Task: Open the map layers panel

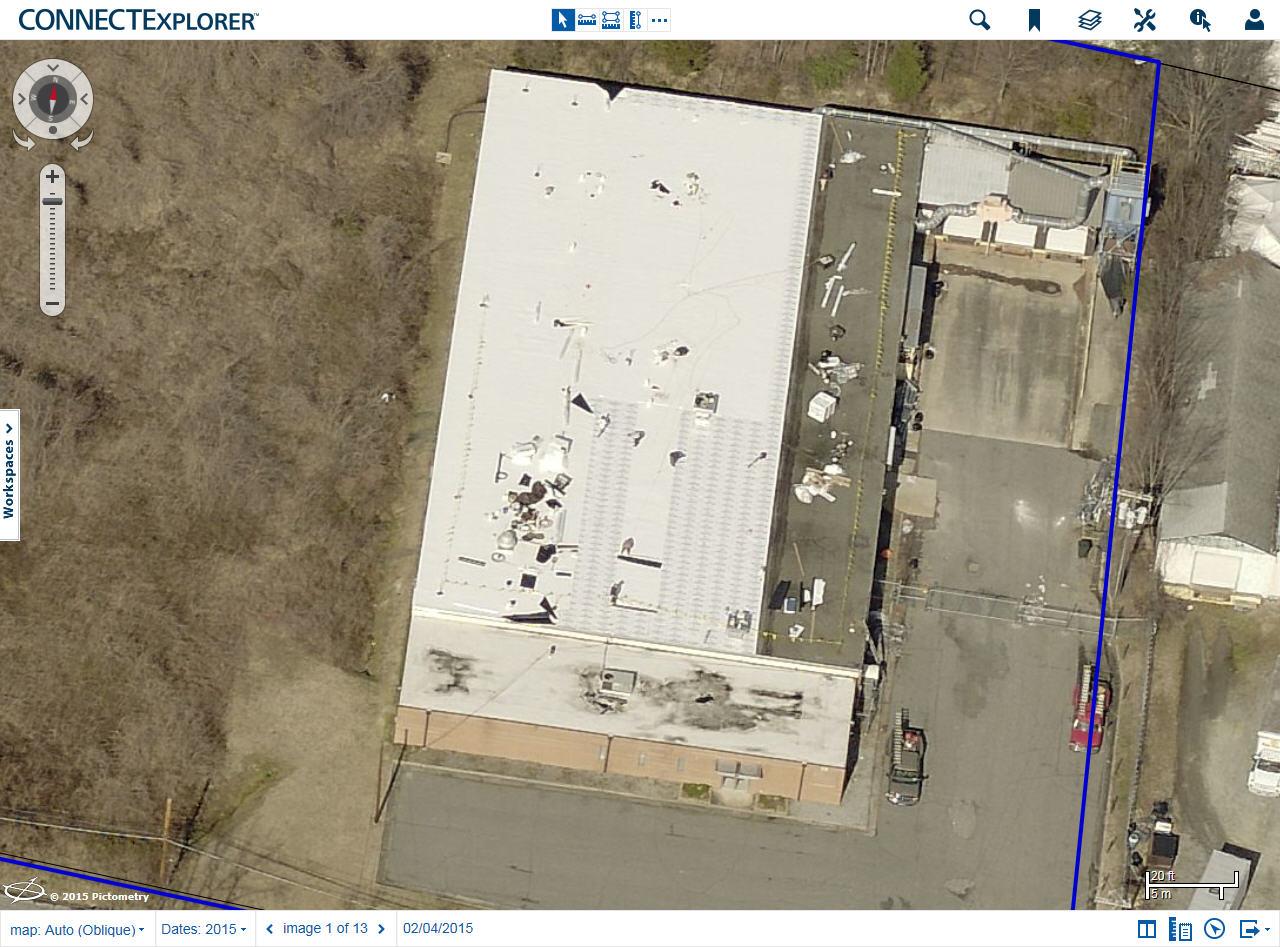Action: (1090, 20)
